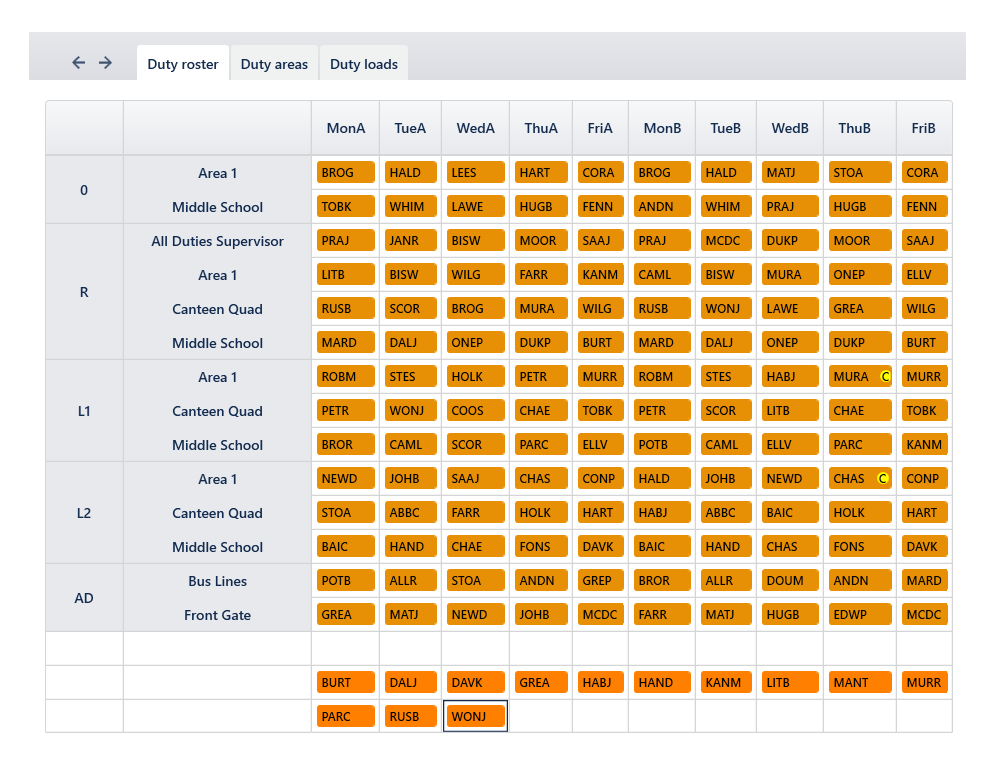This screenshot has height=779, width=1002.
Task: Select the DOUM Bus Lines chip
Action: tap(789, 581)
